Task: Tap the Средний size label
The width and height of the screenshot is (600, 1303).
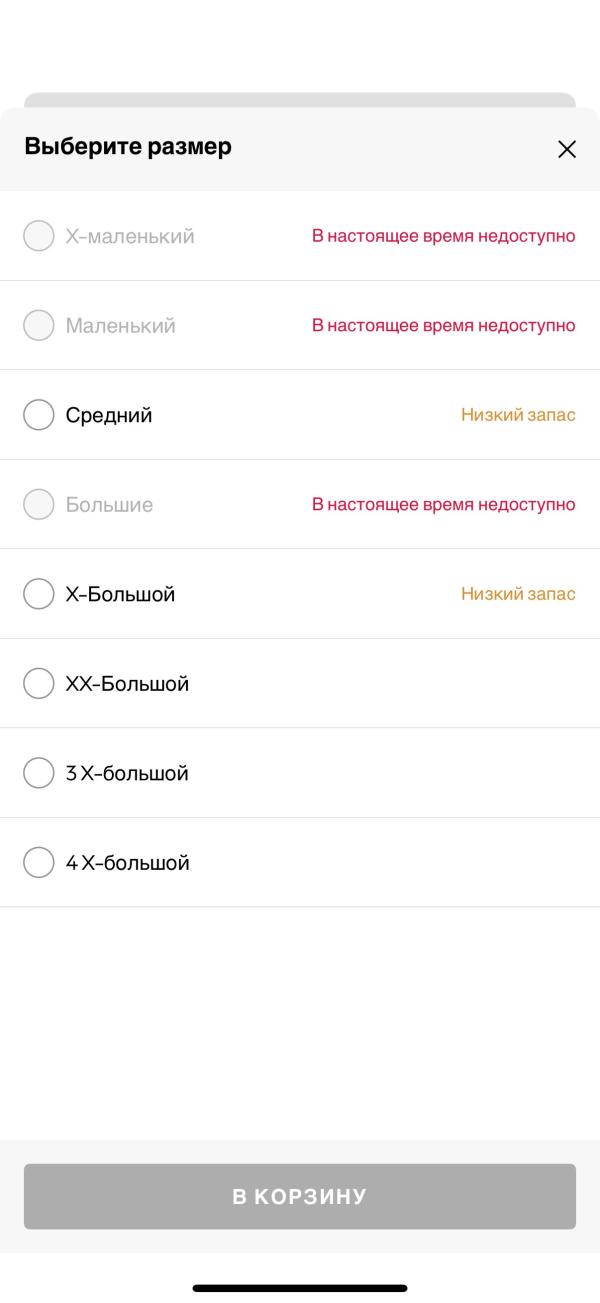Action: pyautogui.click(x=109, y=415)
